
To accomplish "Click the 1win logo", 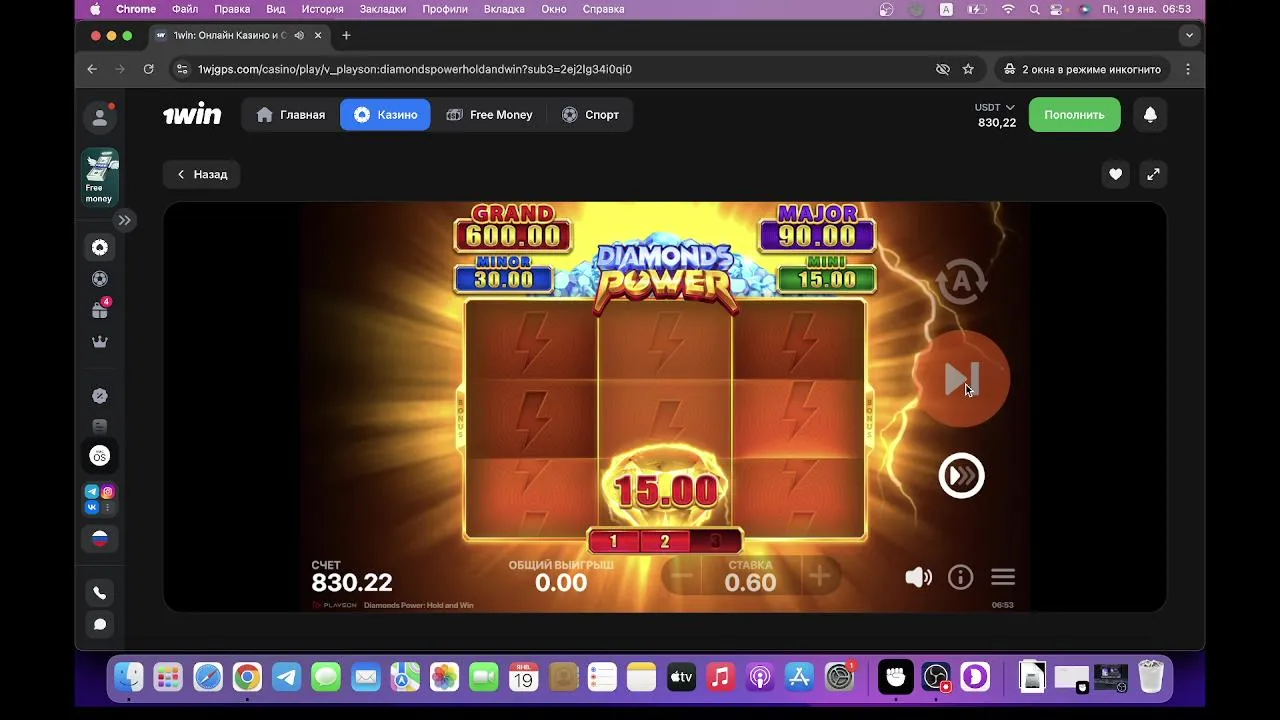I will pyautogui.click(x=192, y=115).
